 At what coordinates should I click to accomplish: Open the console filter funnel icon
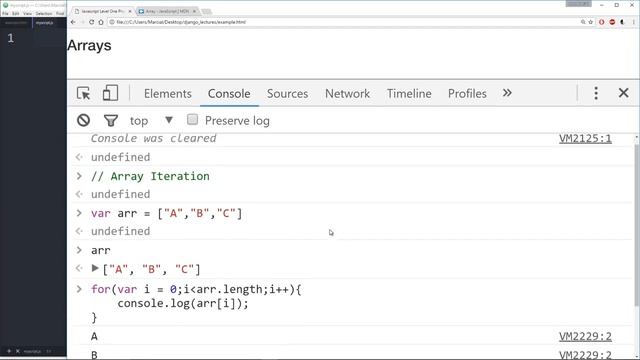click(111, 120)
